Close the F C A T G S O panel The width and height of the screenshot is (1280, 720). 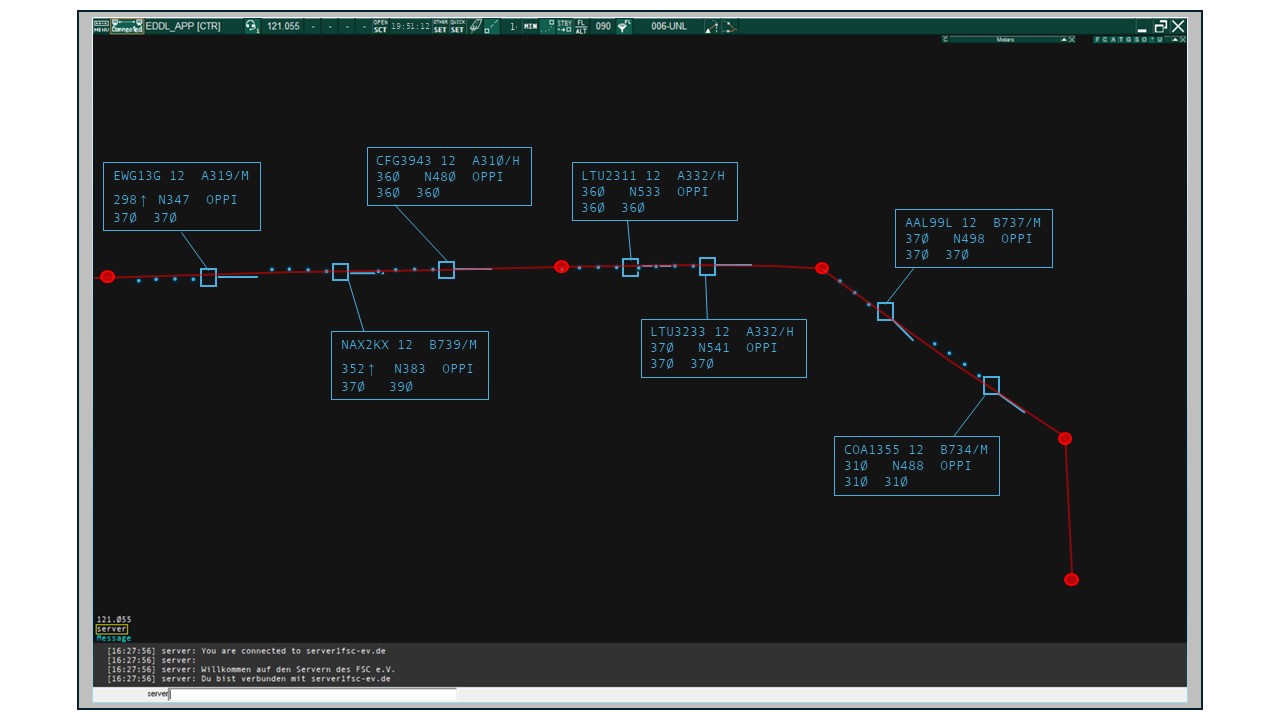[1183, 40]
